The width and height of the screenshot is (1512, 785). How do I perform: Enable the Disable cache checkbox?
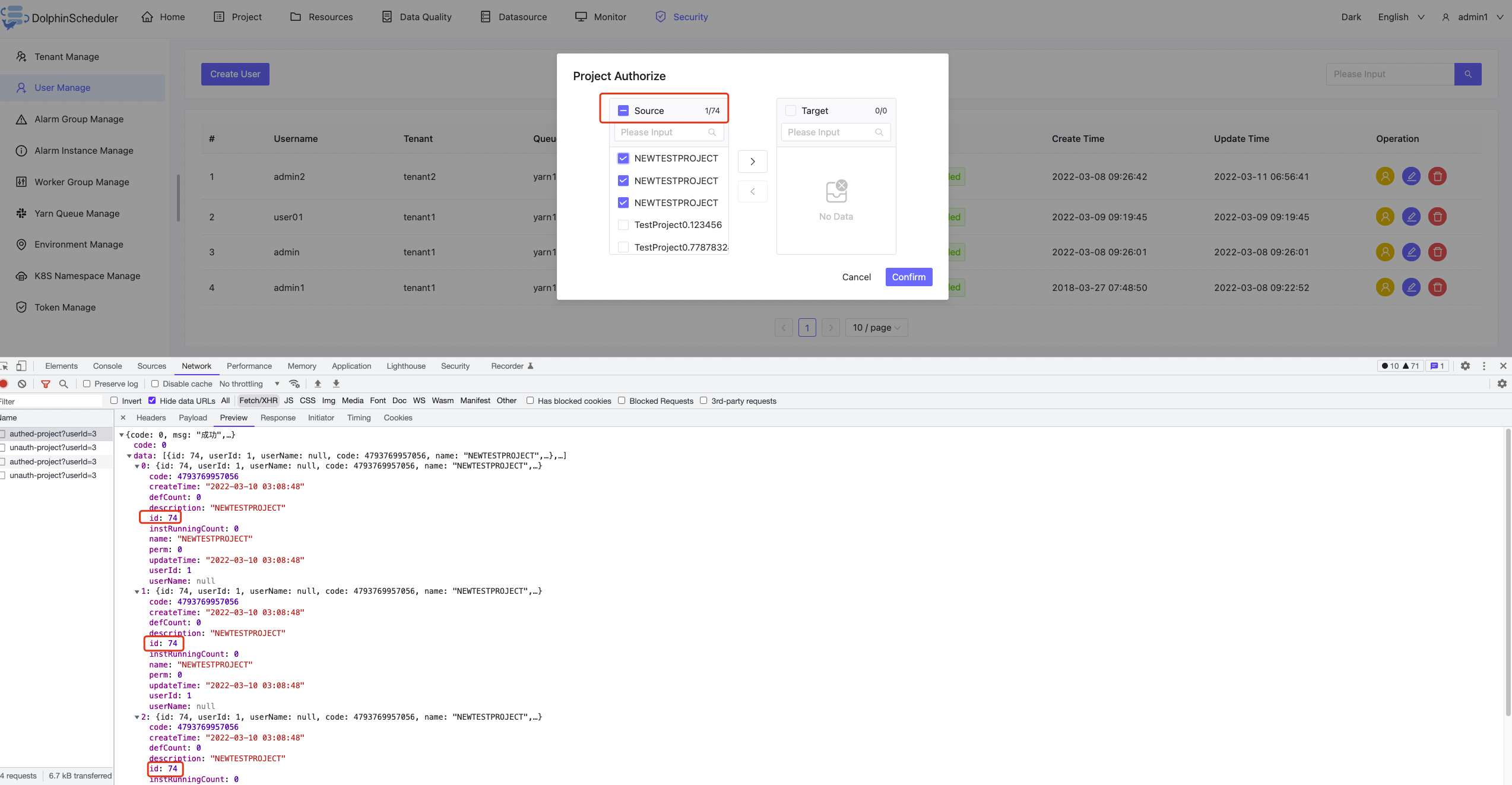(155, 384)
